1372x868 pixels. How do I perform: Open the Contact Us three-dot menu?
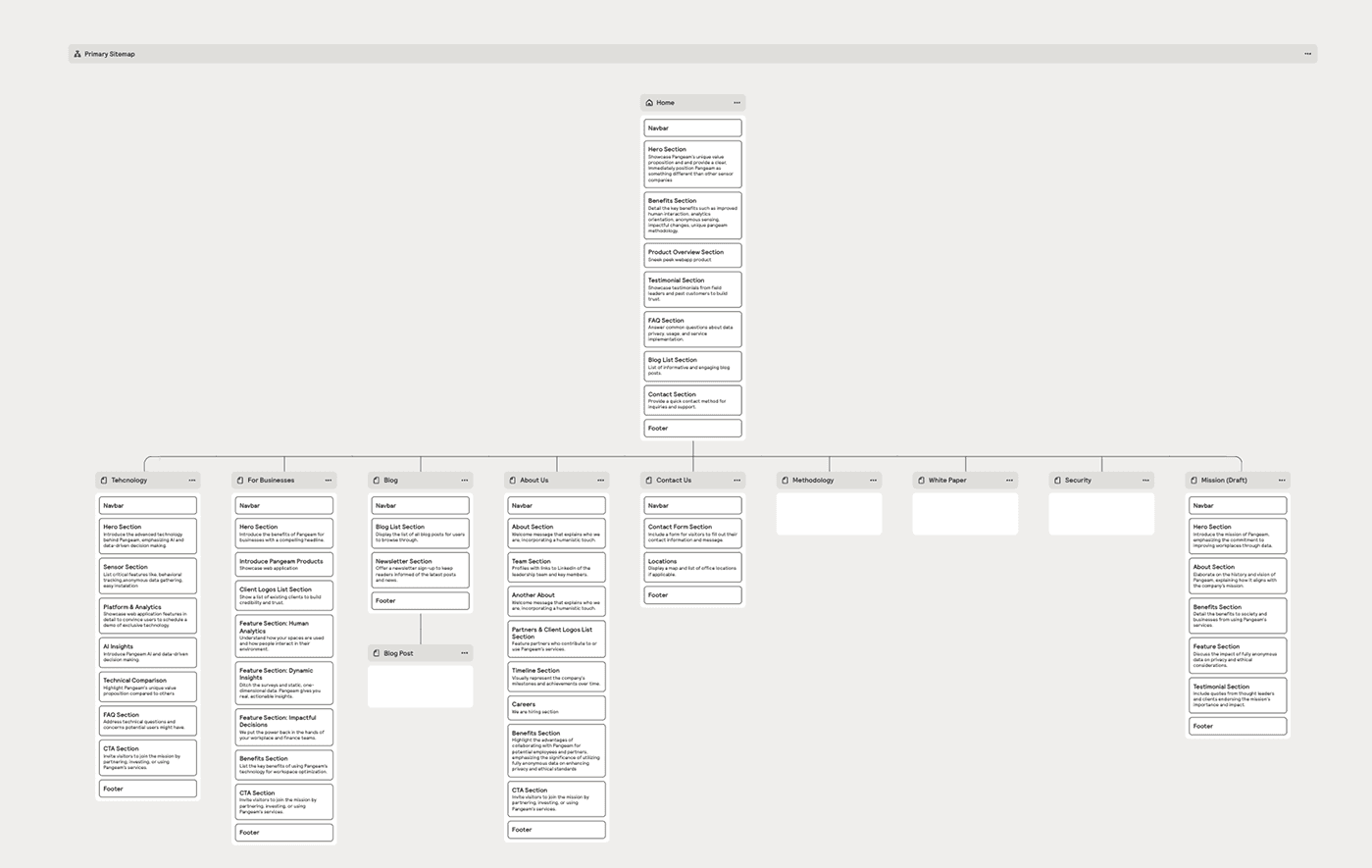click(737, 480)
